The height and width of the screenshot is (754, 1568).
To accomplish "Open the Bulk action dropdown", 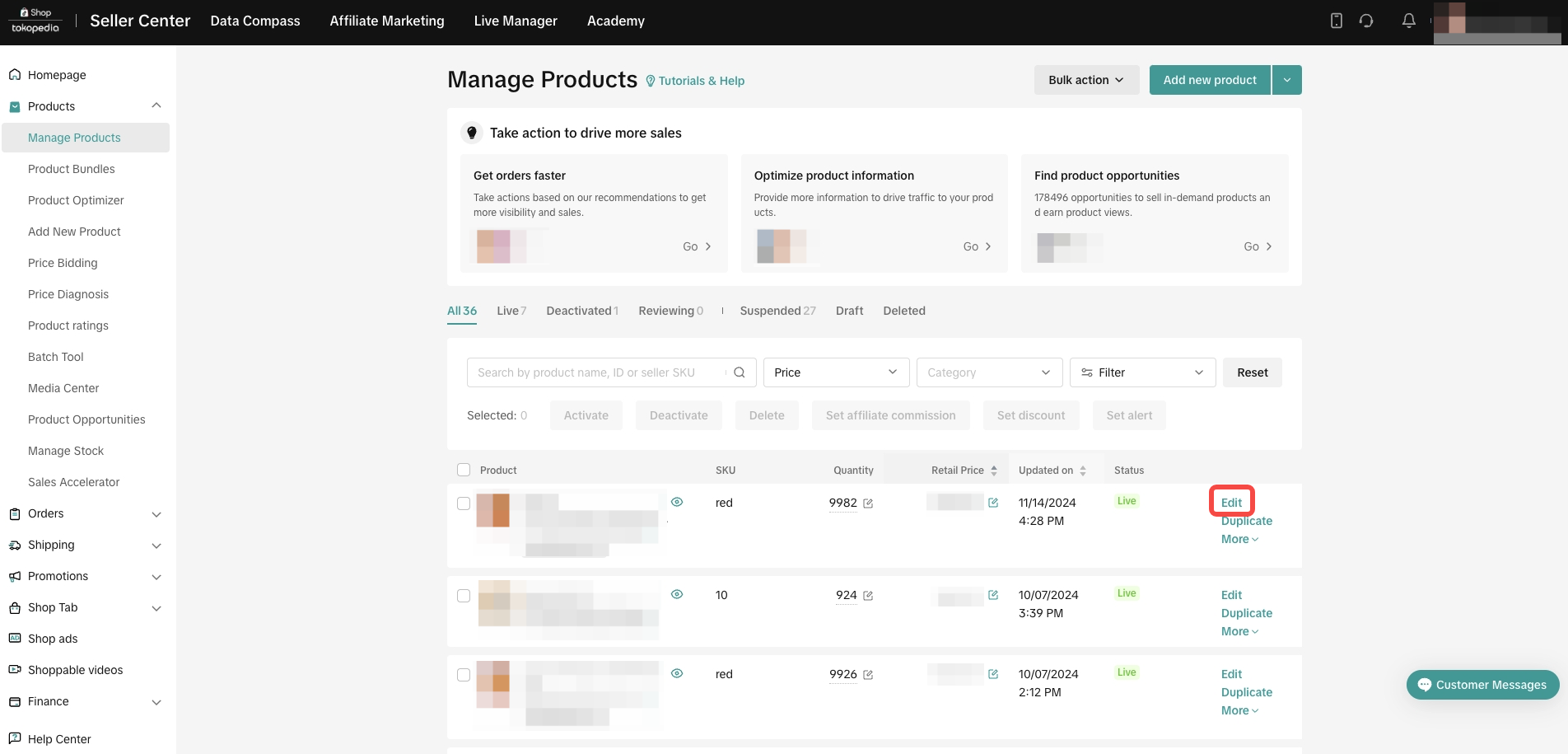I will [1085, 80].
